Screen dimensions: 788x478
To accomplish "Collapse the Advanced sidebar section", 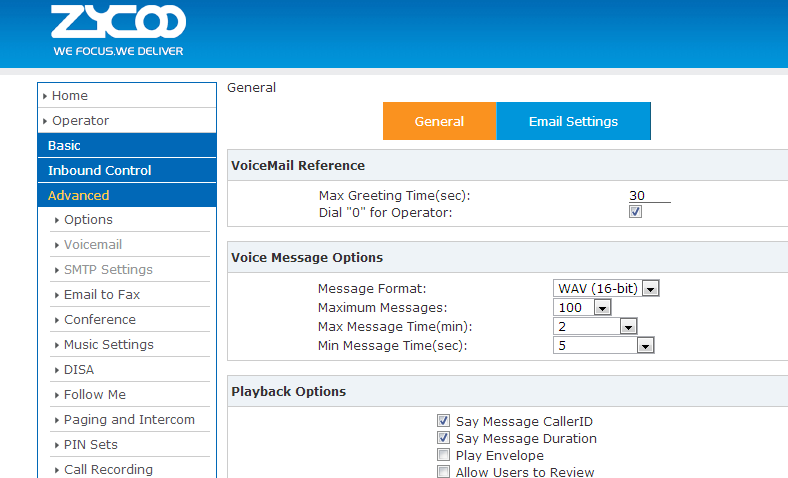I will click(79, 196).
